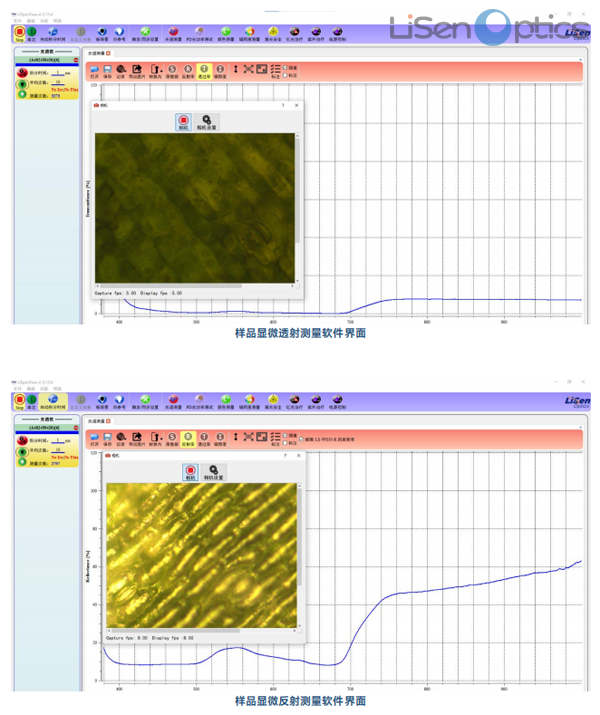Click 自动积分时间 in the upper window toolbar
The image size is (600, 715).
coord(53,34)
